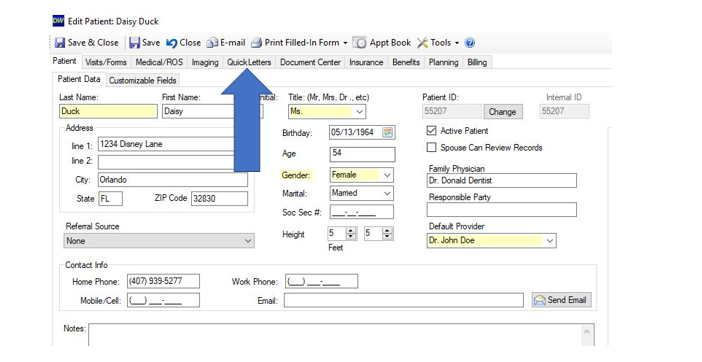Click Print Filled-In Form printer icon

coord(256,43)
